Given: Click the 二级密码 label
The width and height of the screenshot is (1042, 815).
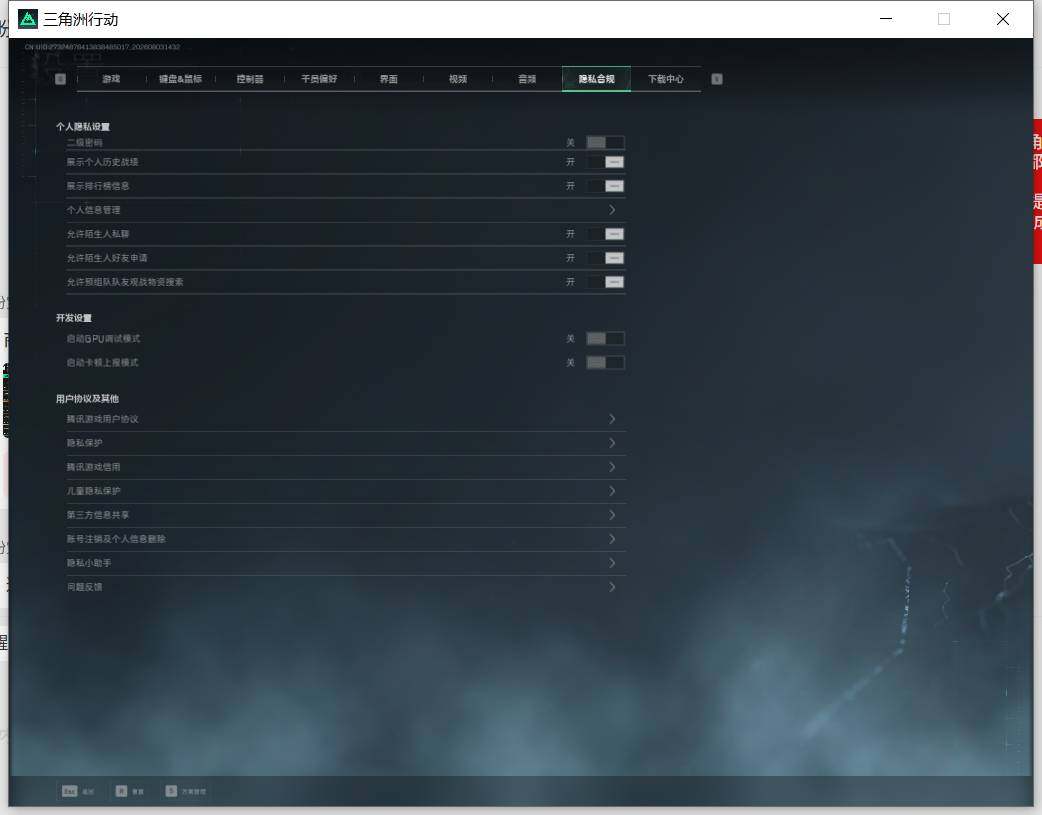Looking at the screenshot, I should pyautogui.click(x=84, y=142).
